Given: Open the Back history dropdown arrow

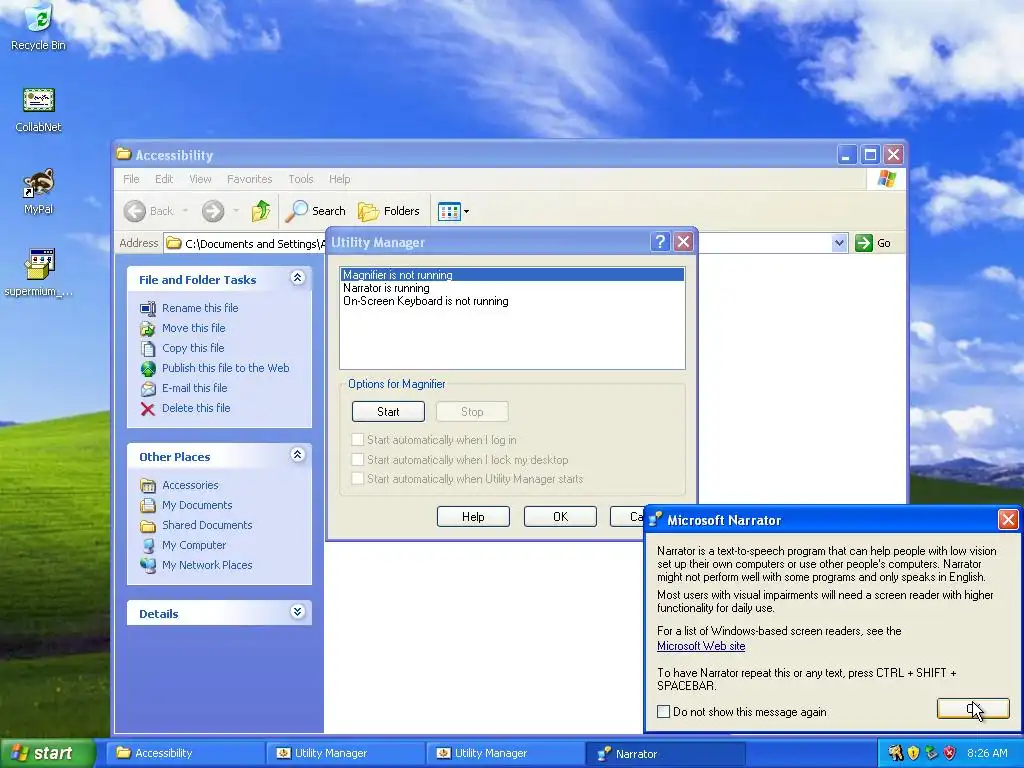Looking at the screenshot, I should pyautogui.click(x=185, y=211).
